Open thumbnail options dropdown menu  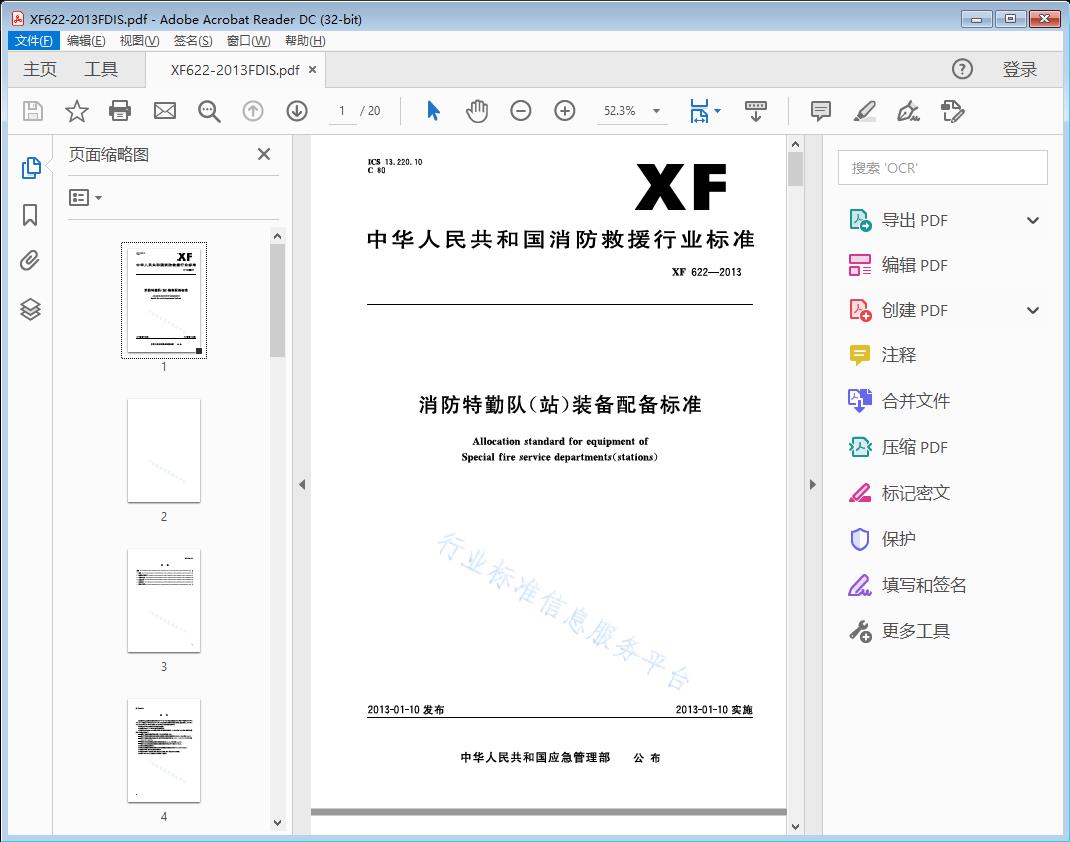click(86, 198)
